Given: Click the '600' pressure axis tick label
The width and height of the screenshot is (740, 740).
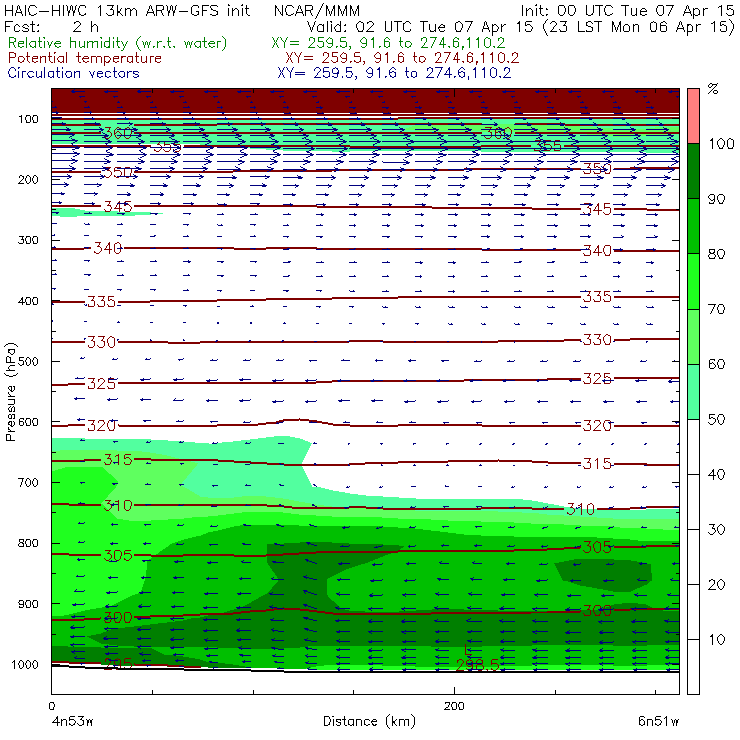Looking at the screenshot, I should 28,422.
